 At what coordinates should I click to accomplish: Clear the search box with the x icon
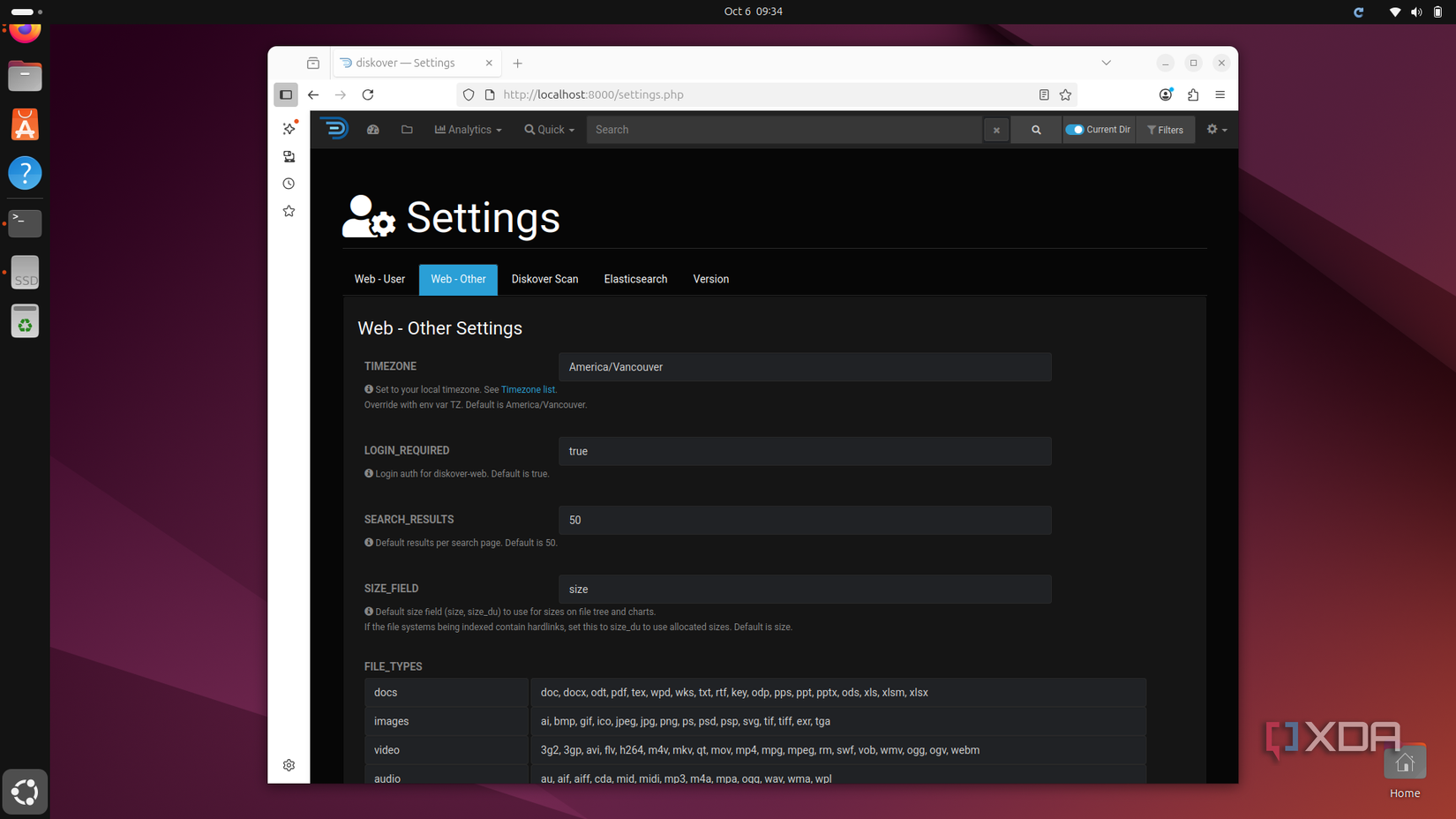coord(995,129)
